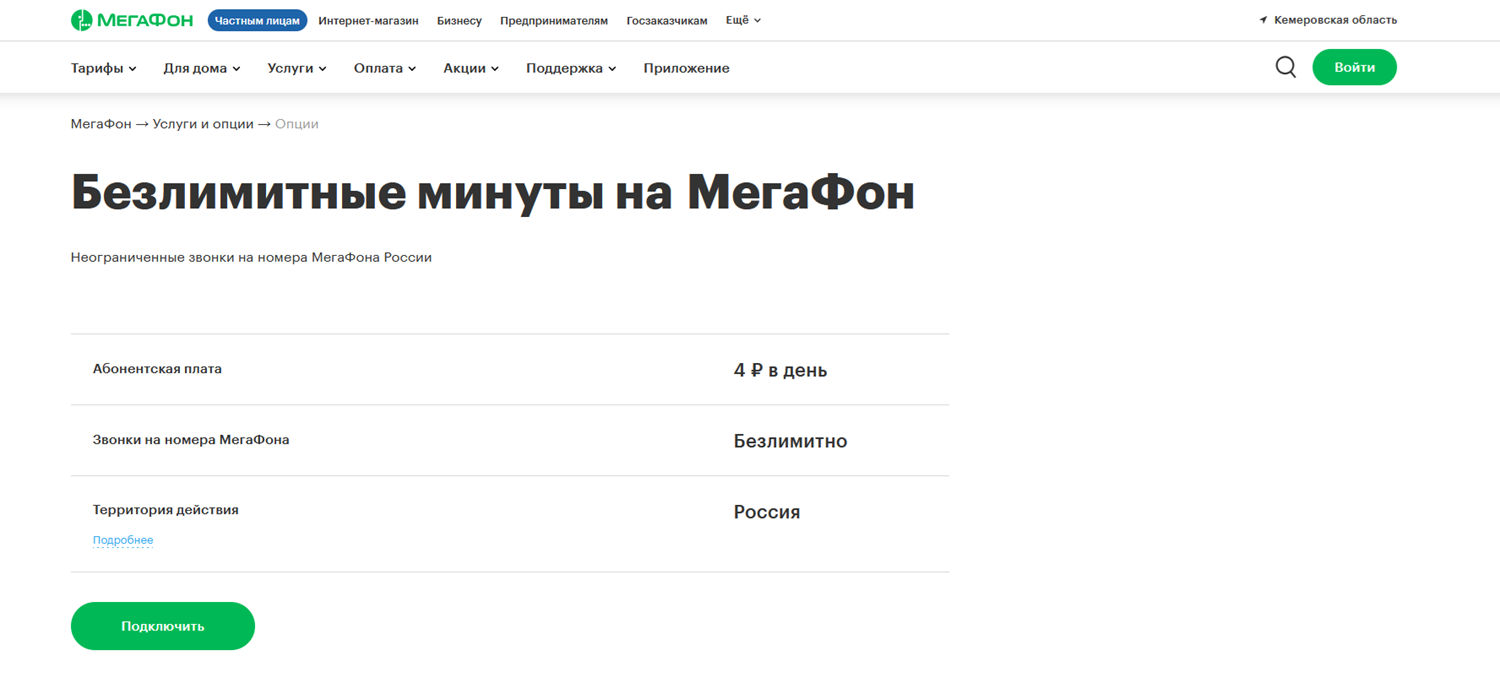
Task: Open the Предпринимателям section
Action: coord(554,20)
